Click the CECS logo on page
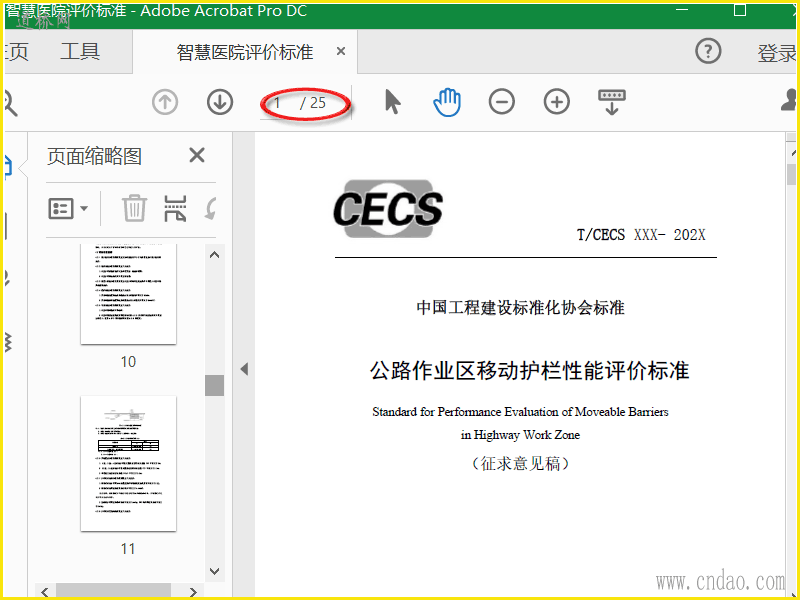The height and width of the screenshot is (600, 800). pos(388,208)
